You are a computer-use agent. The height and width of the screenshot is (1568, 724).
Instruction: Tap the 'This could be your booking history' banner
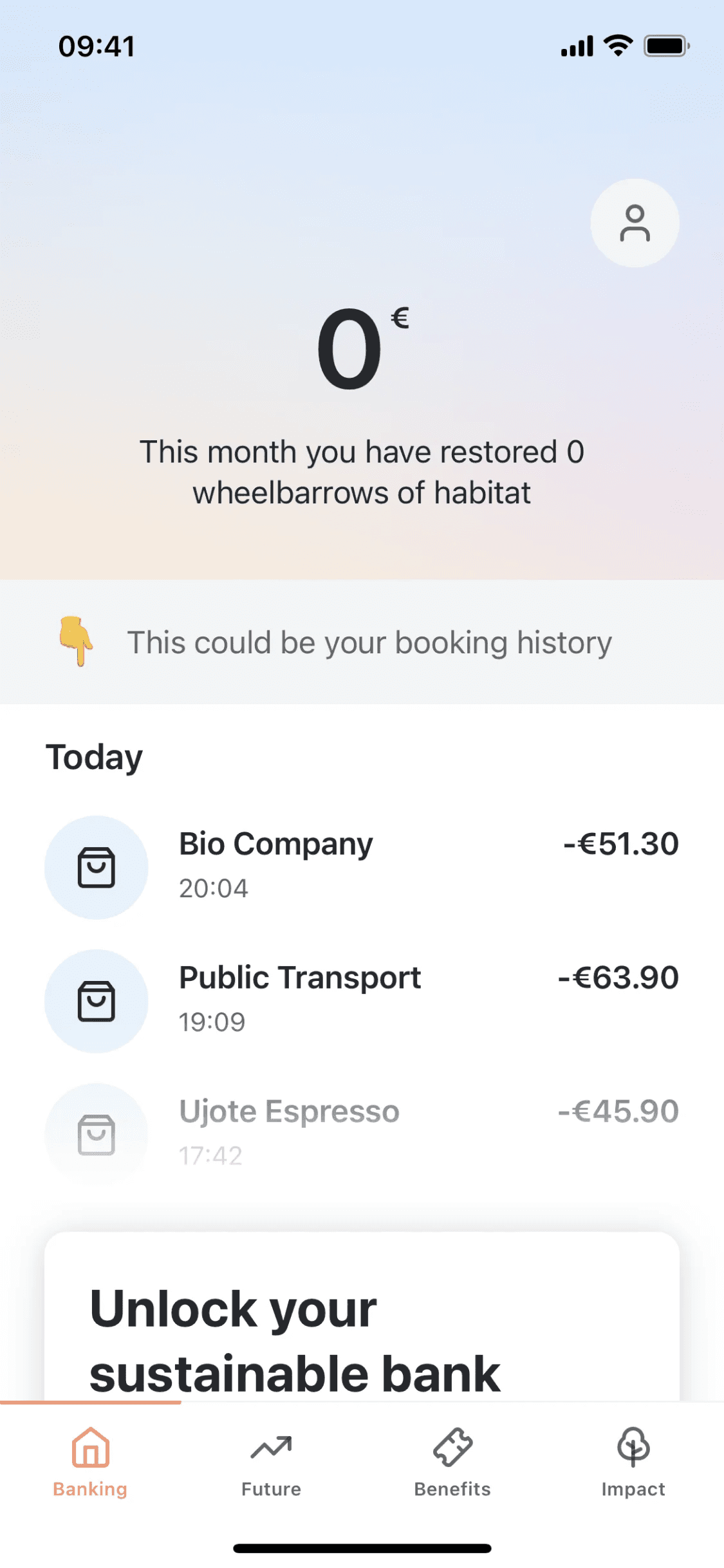[x=369, y=642]
